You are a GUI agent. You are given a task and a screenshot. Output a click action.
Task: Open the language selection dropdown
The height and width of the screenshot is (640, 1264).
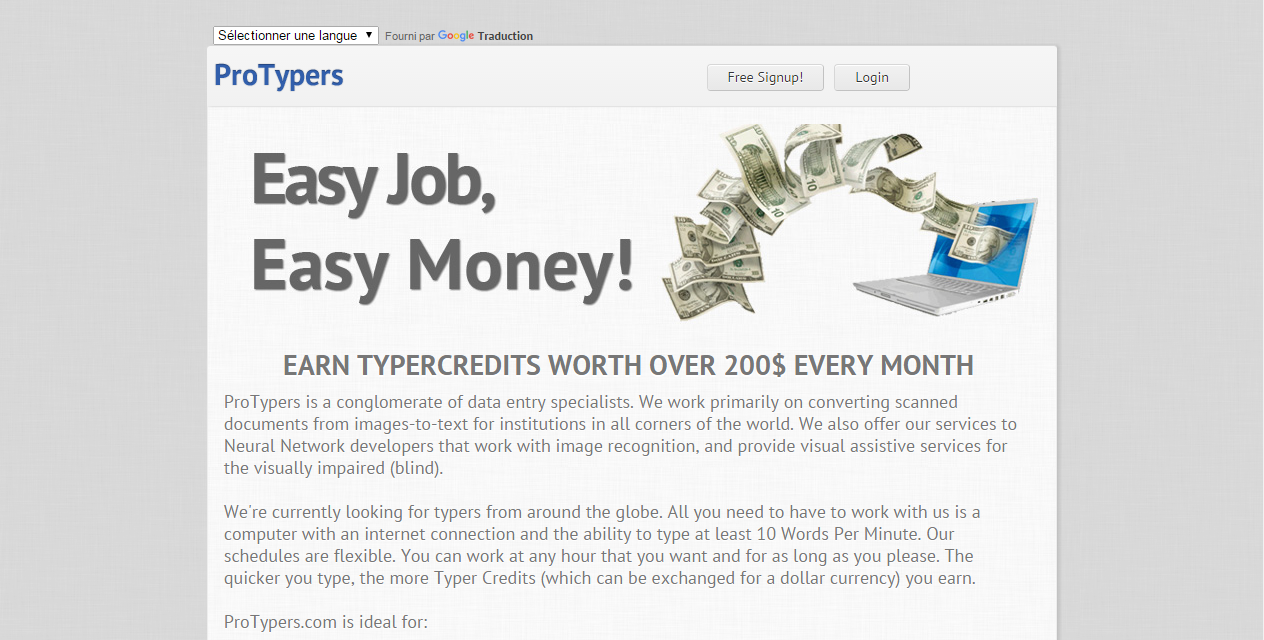tap(296, 35)
